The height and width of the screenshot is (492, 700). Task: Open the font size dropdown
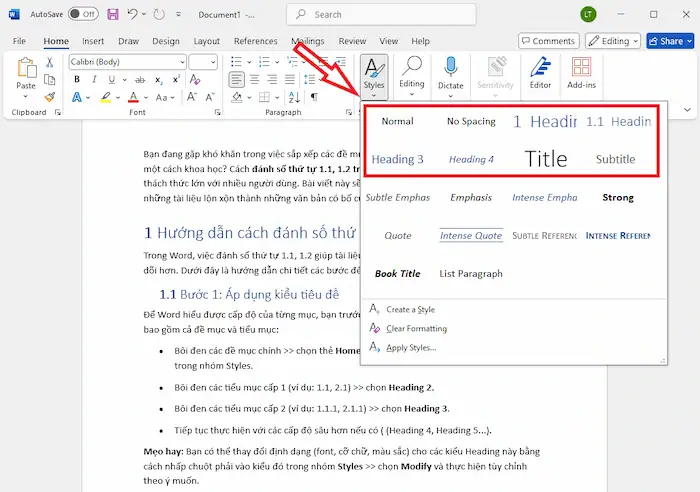[x=203, y=62]
